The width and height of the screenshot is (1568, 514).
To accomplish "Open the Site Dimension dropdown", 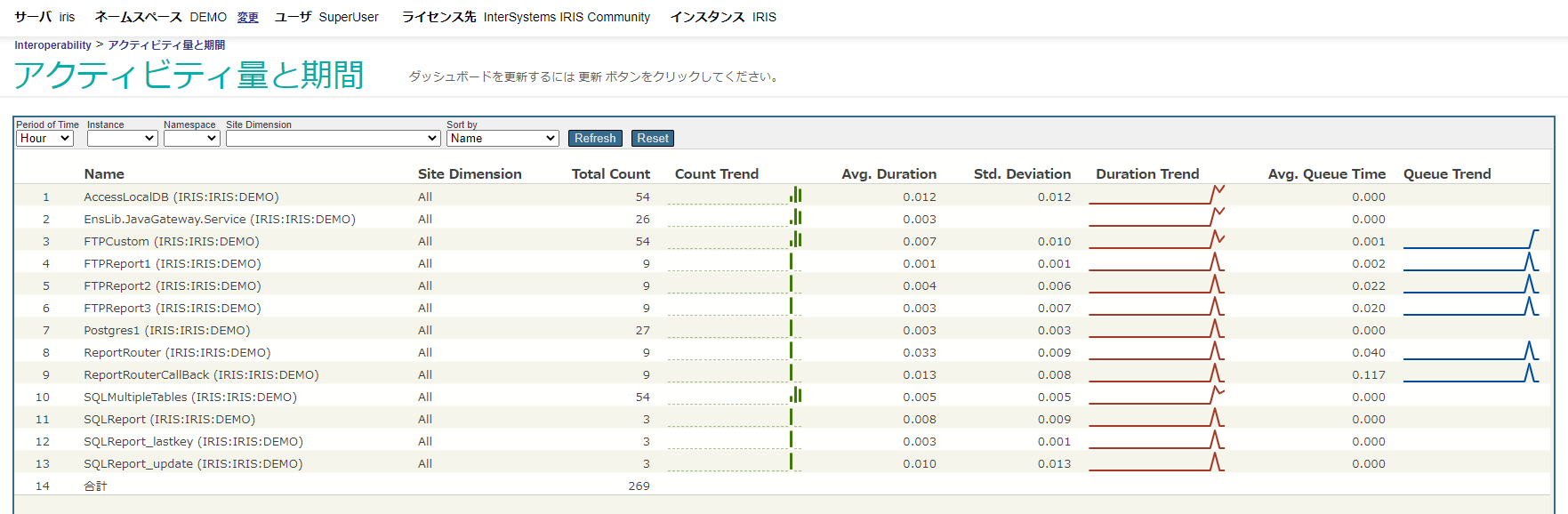I will coord(334,138).
